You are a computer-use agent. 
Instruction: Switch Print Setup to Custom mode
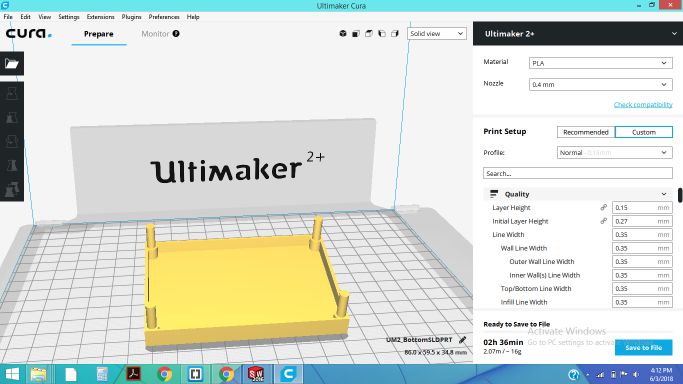[643, 132]
